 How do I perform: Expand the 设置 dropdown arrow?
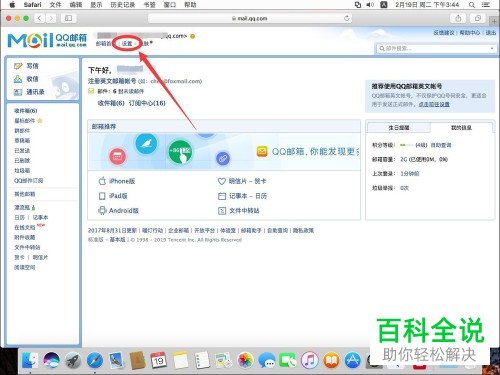pyautogui.click(x=135, y=44)
